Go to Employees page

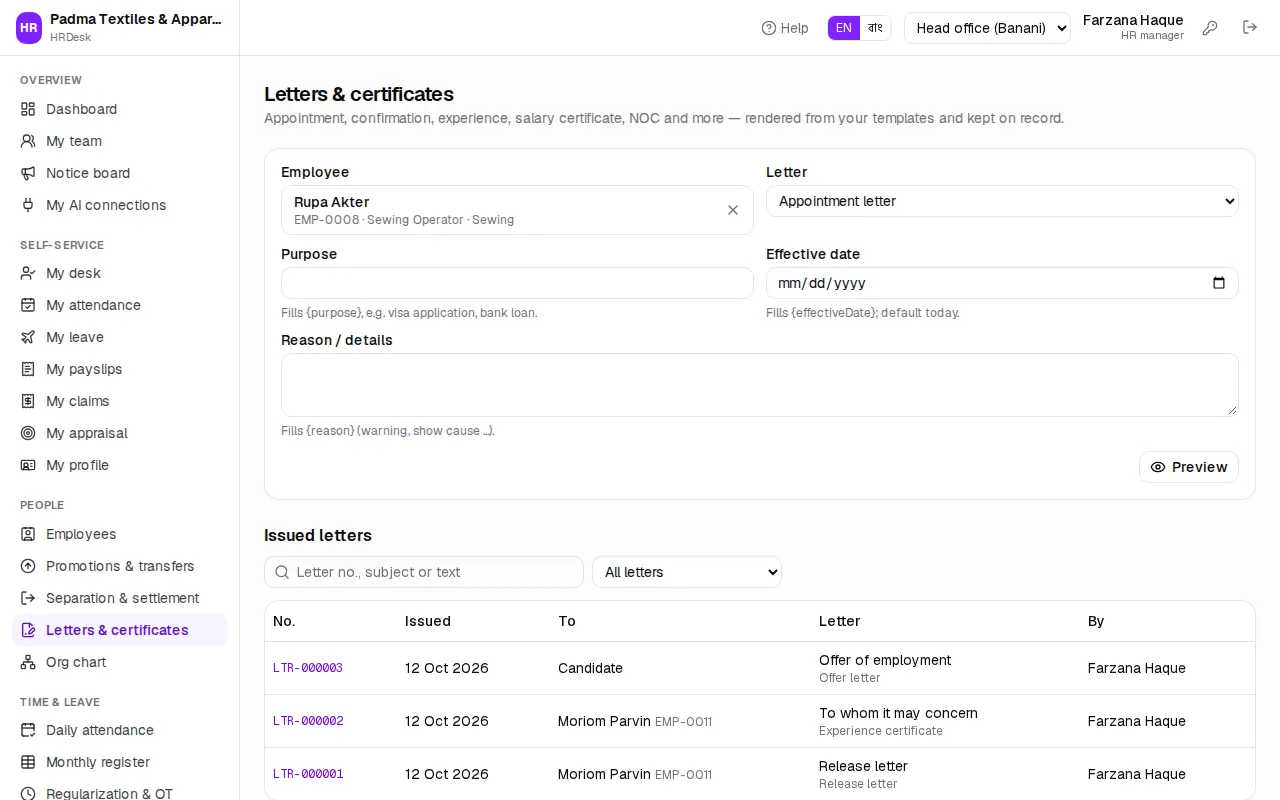(120, 534)
